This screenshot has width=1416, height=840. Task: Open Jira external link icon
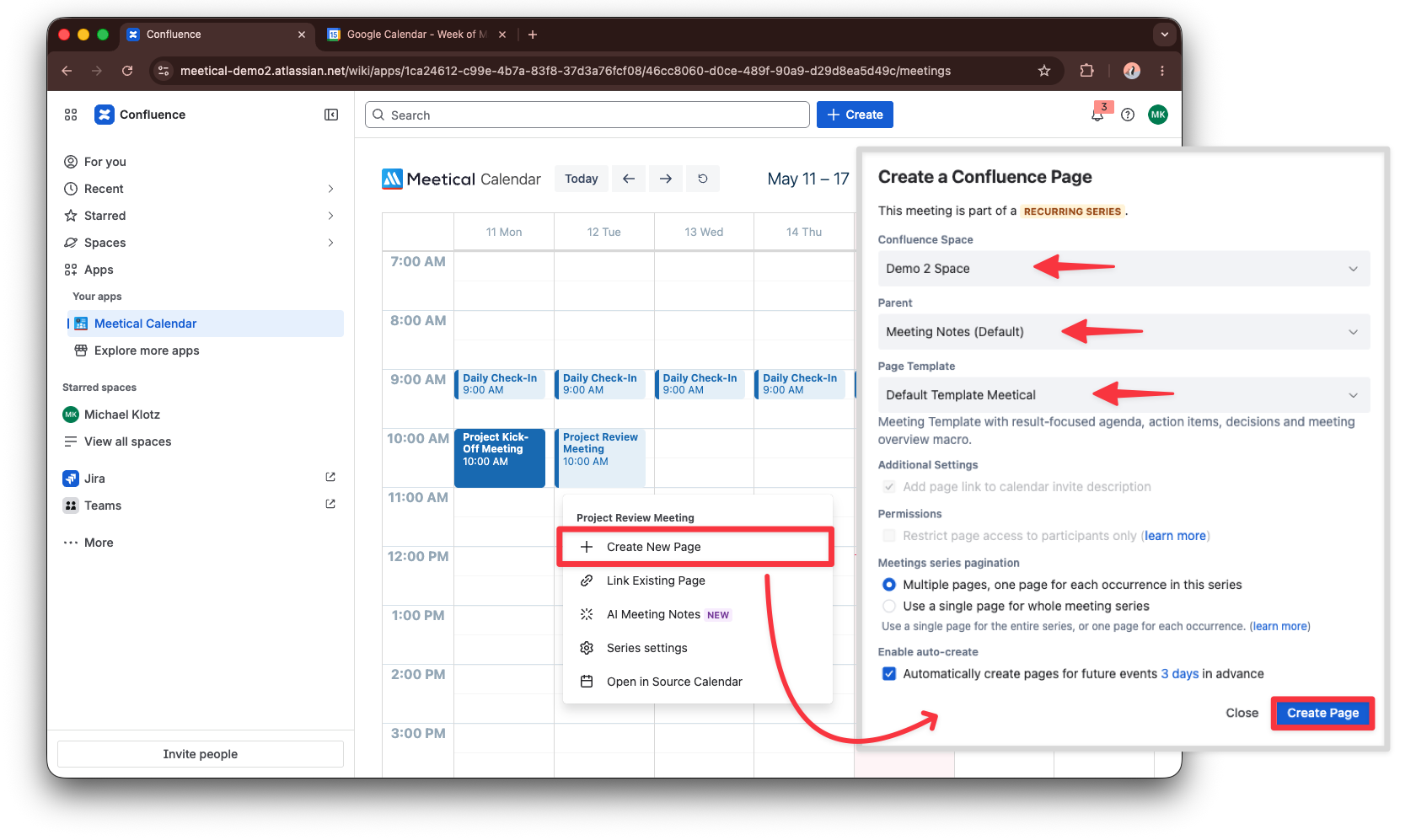(x=330, y=477)
